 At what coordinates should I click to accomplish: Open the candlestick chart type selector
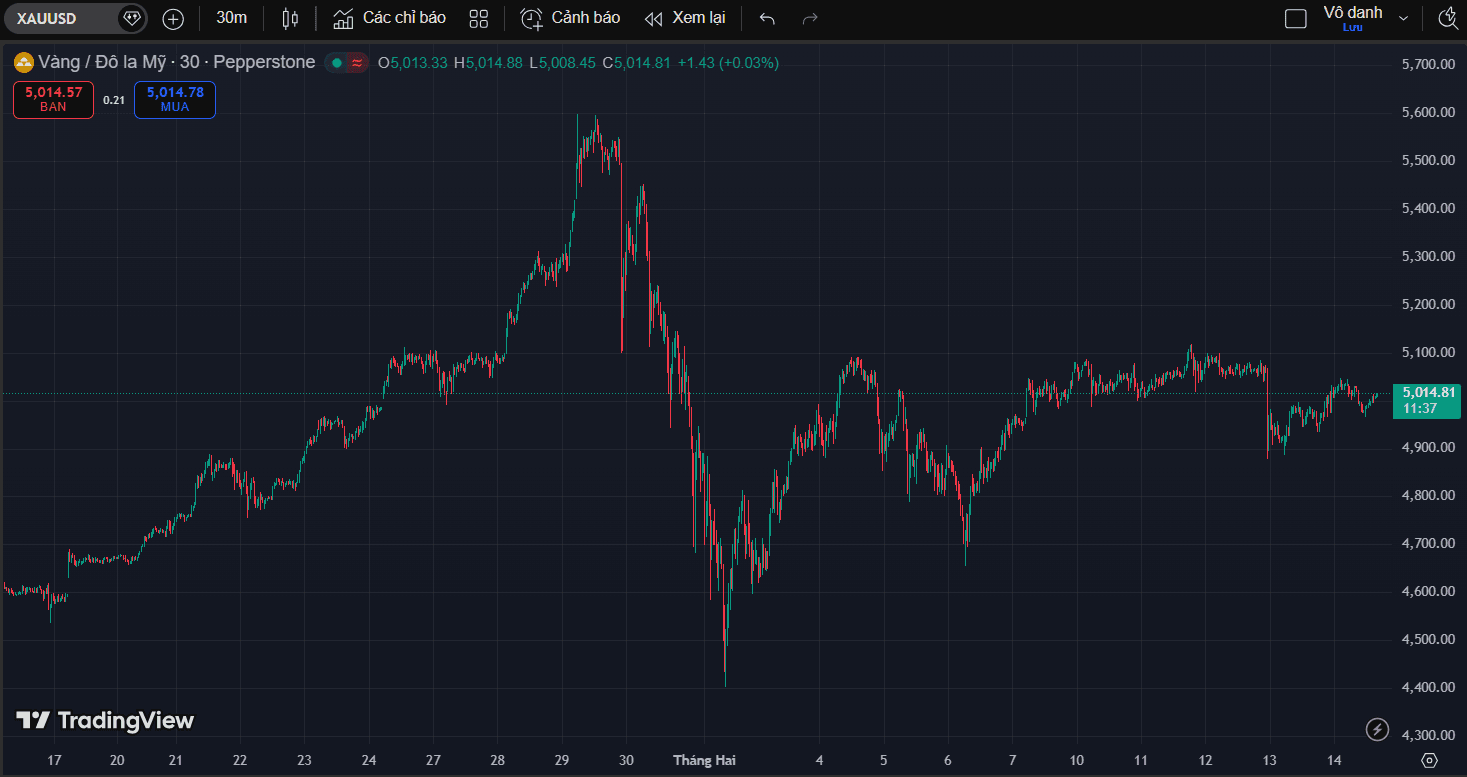point(290,18)
